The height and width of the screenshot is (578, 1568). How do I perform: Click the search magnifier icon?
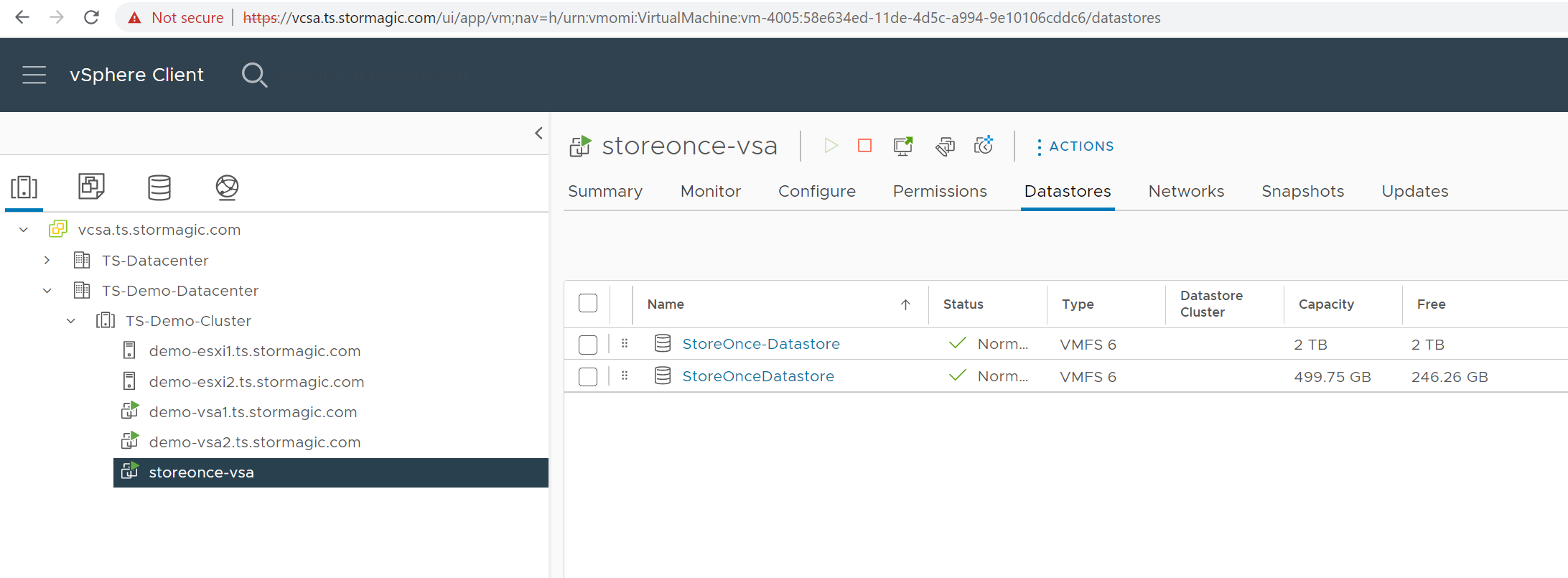(254, 75)
